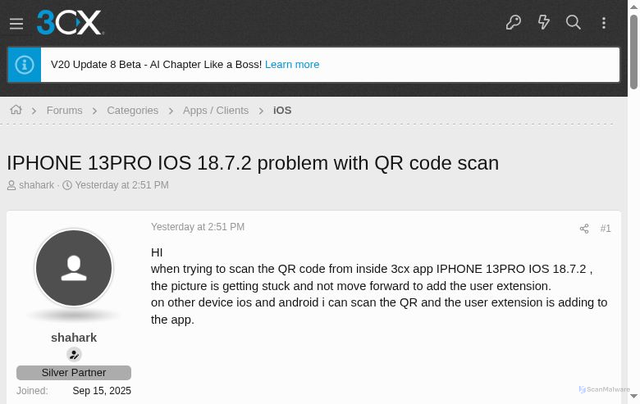
Task: Click the scrollbar down arrow
Action: (633, 396)
